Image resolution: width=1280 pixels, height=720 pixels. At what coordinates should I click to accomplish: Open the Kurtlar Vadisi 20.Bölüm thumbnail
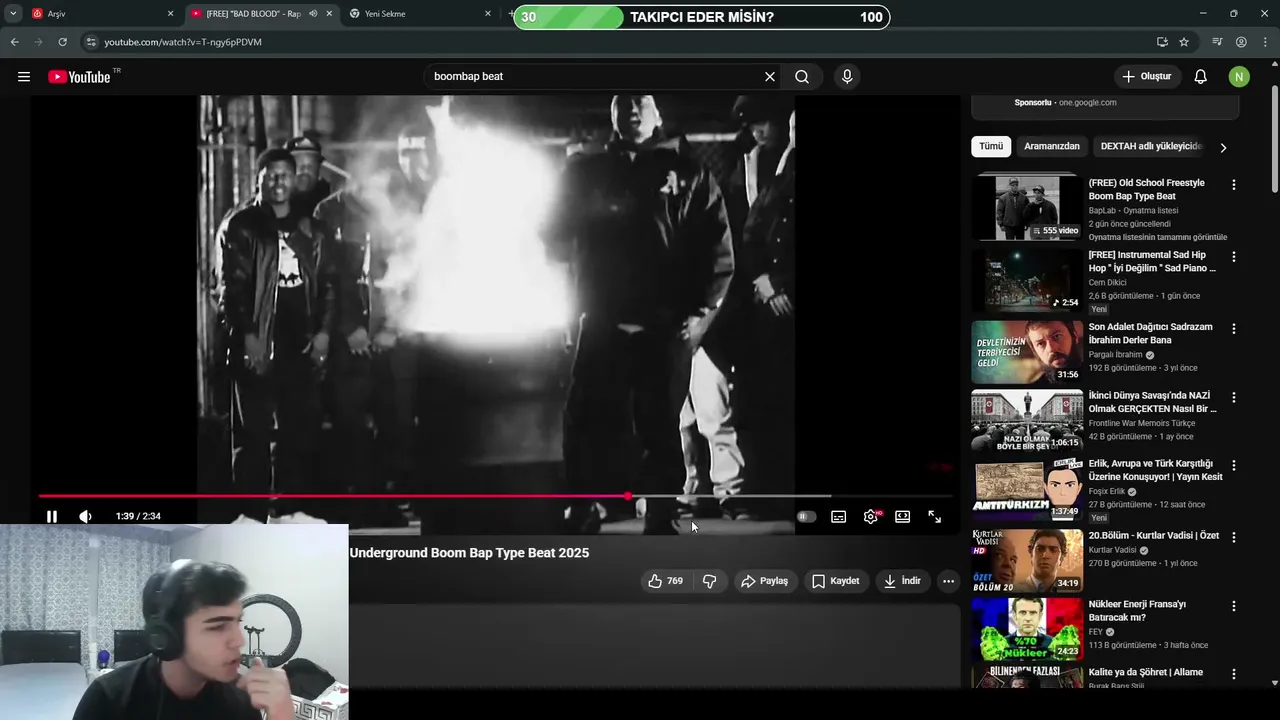[x=1027, y=560]
